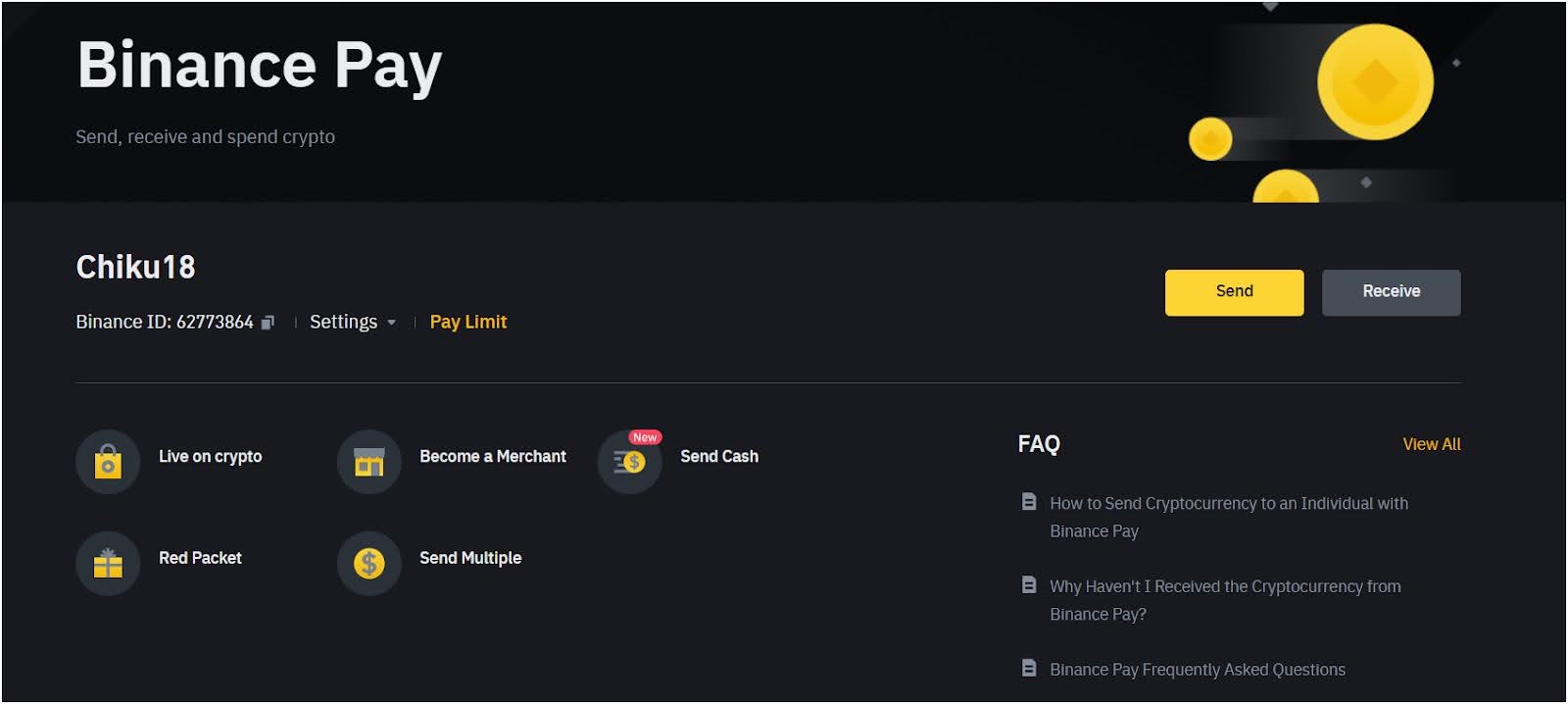Click document icon beside first FAQ article

(1029, 502)
